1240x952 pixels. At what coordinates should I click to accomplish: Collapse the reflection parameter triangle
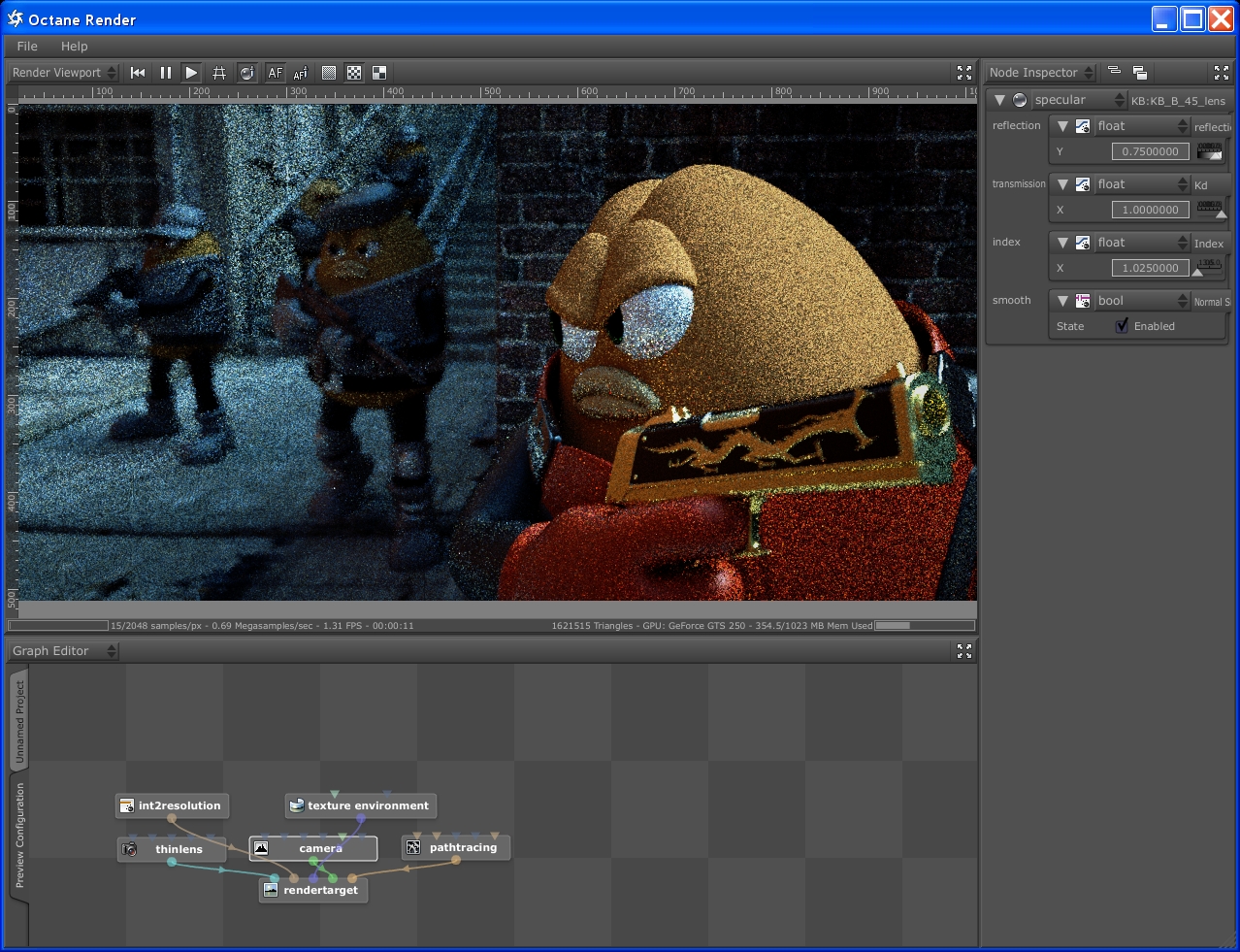1062,126
